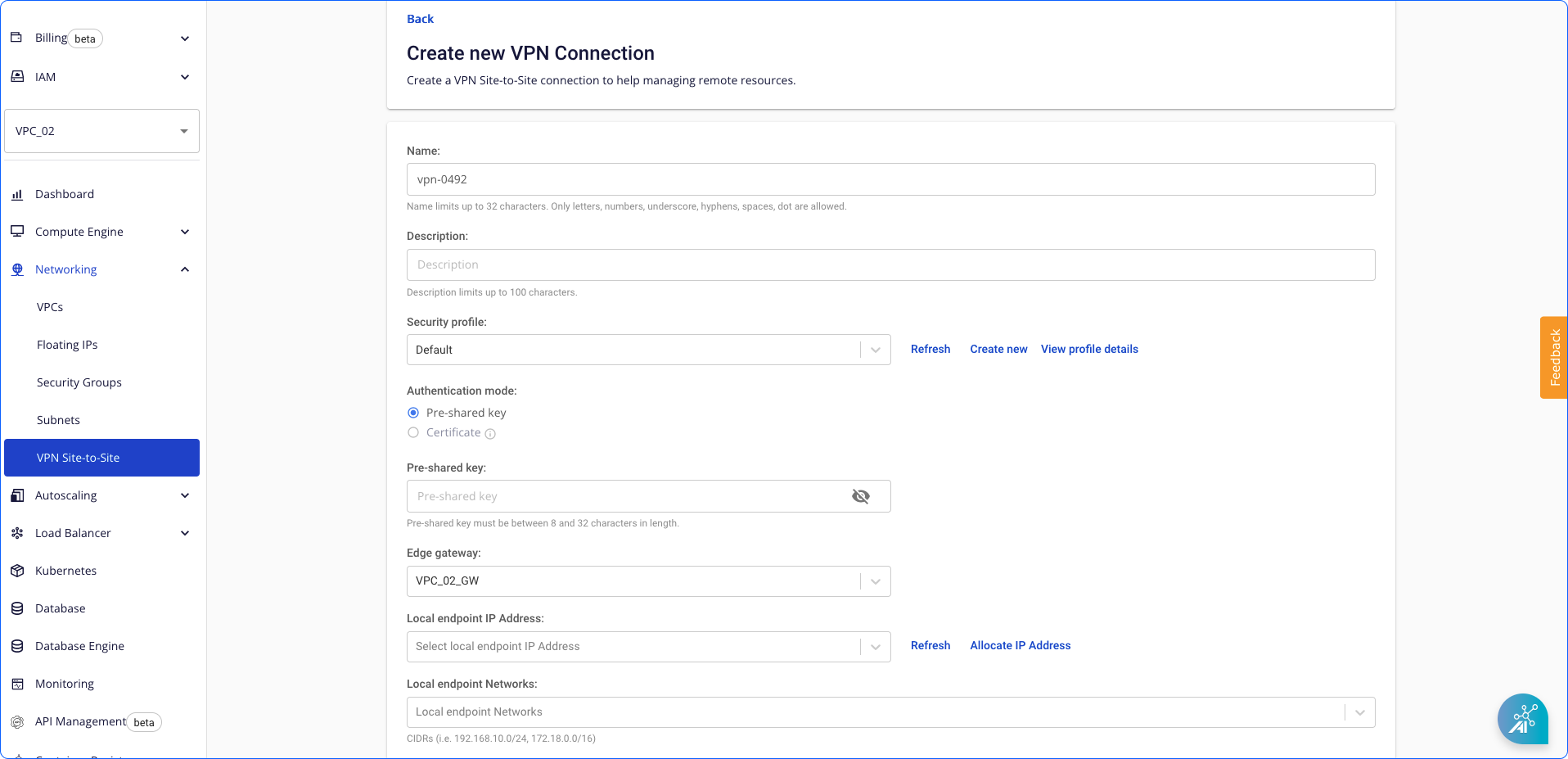Click the Dashboard bar chart icon
Screen dimensions: 1568x759
pos(17,194)
